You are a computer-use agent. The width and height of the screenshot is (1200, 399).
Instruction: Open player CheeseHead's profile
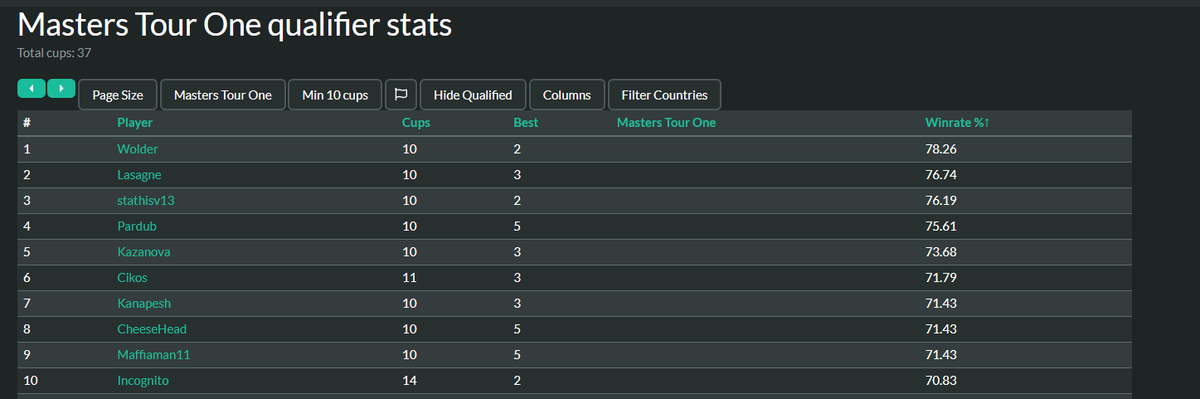[x=152, y=329]
